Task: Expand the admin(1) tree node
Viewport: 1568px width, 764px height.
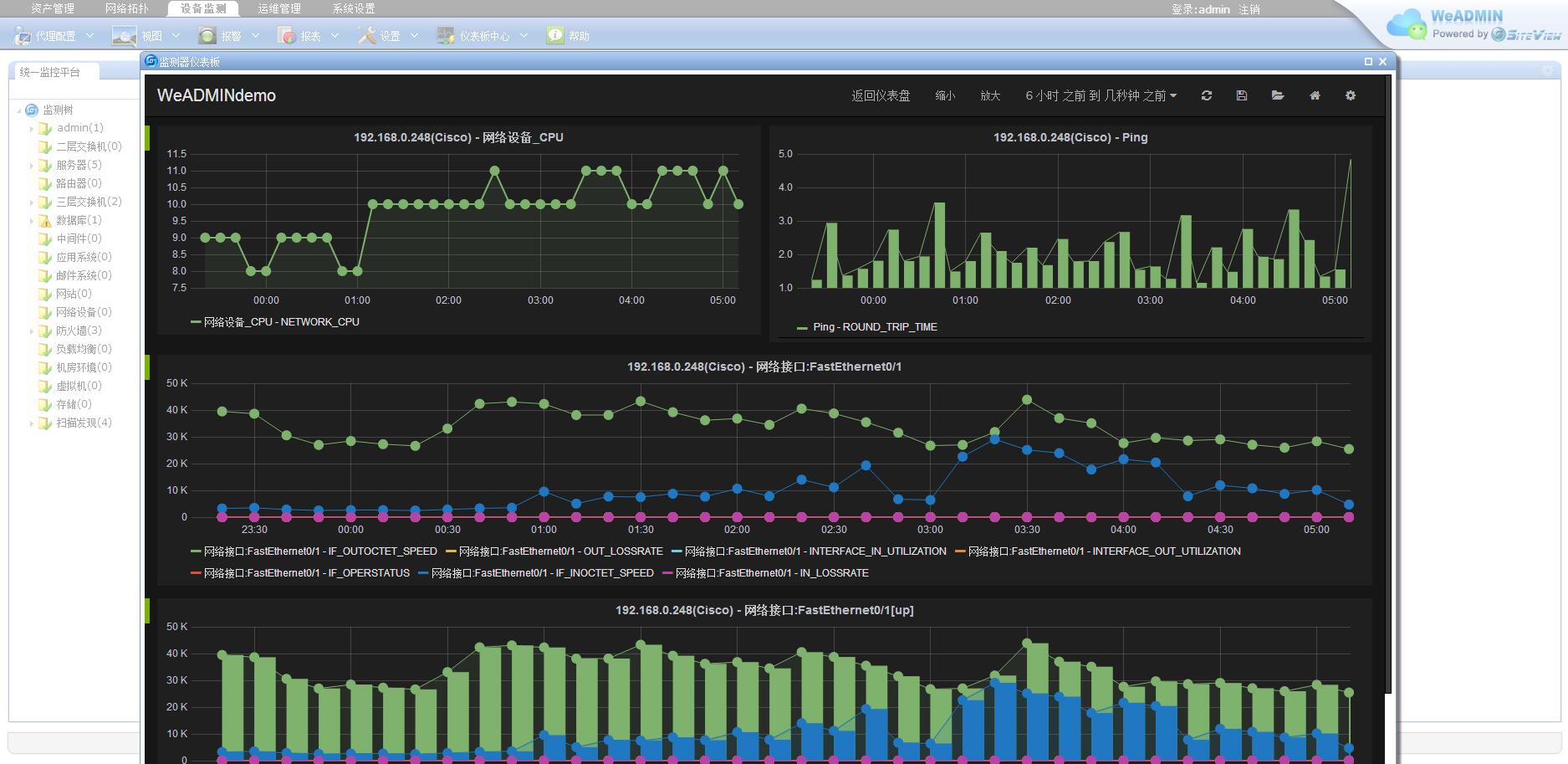Action: point(32,129)
